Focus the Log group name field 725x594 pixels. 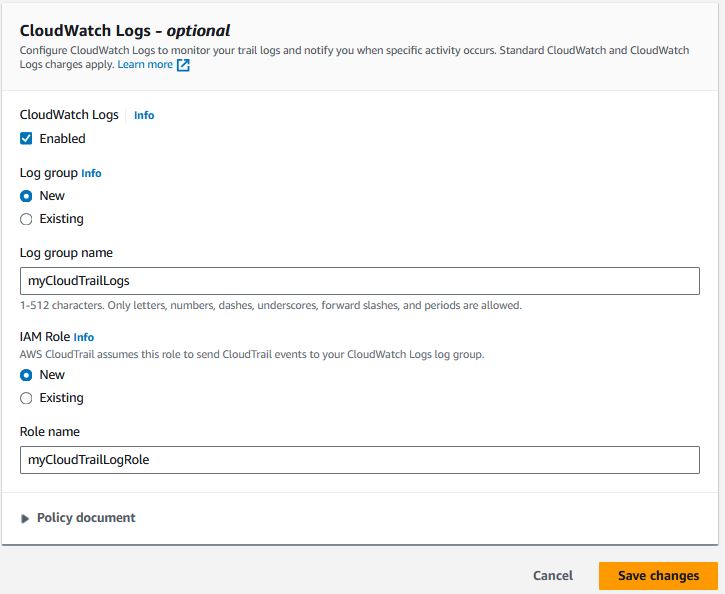[360, 281]
